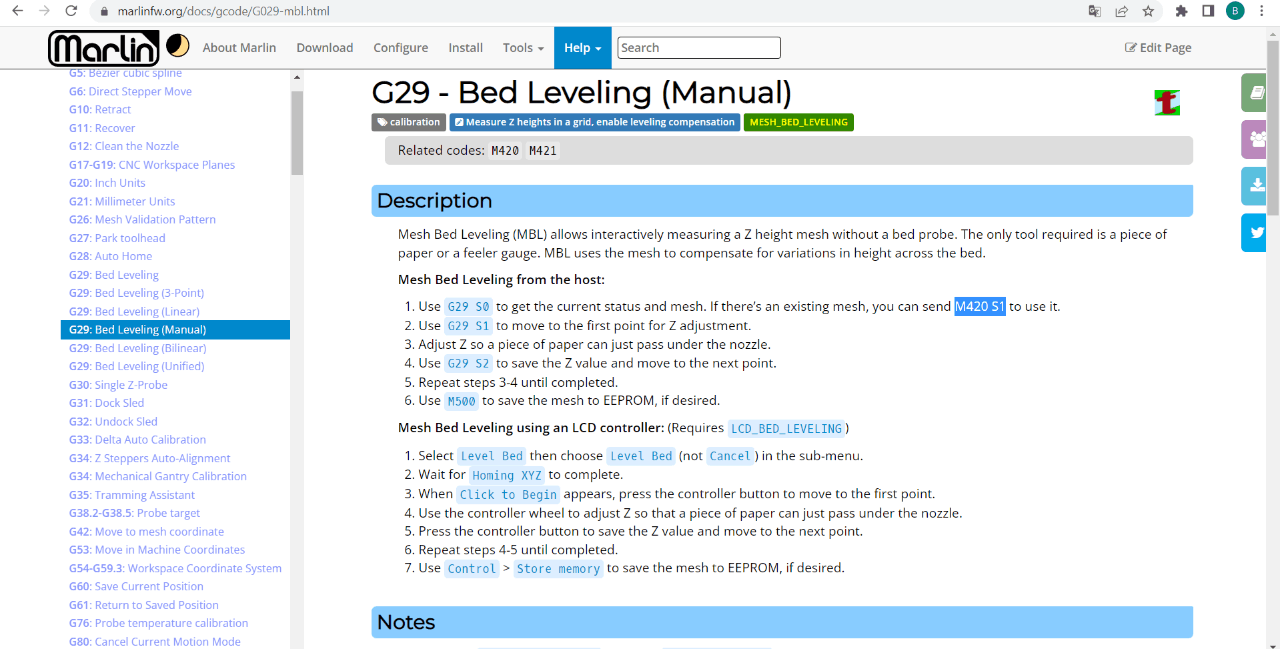The height and width of the screenshot is (649, 1280).
Task: Open the Twitter side button
Action: point(1254,233)
